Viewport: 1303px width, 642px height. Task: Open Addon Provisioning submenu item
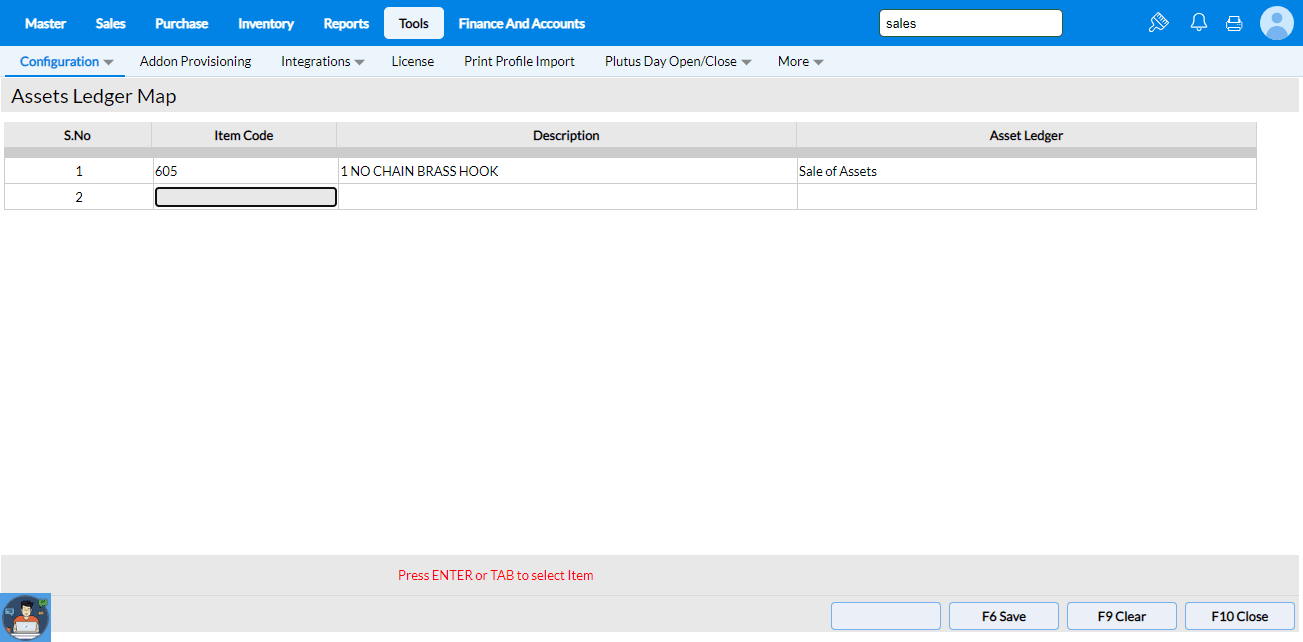tap(196, 61)
